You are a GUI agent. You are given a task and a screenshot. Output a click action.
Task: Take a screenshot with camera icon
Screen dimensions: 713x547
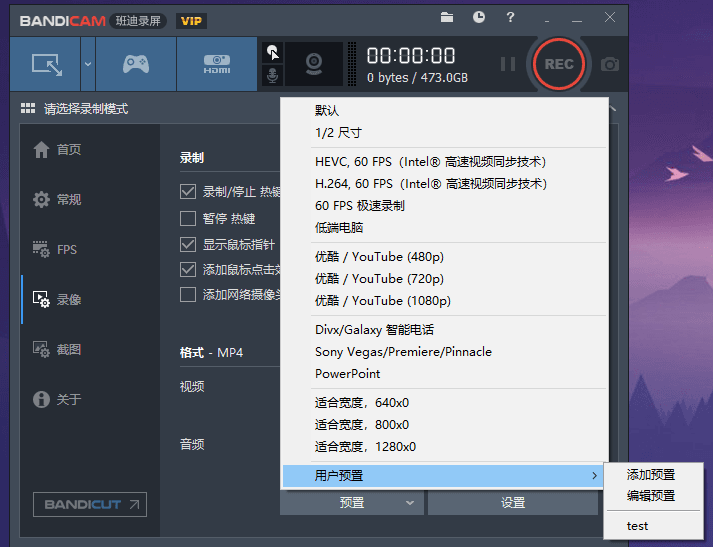point(610,64)
